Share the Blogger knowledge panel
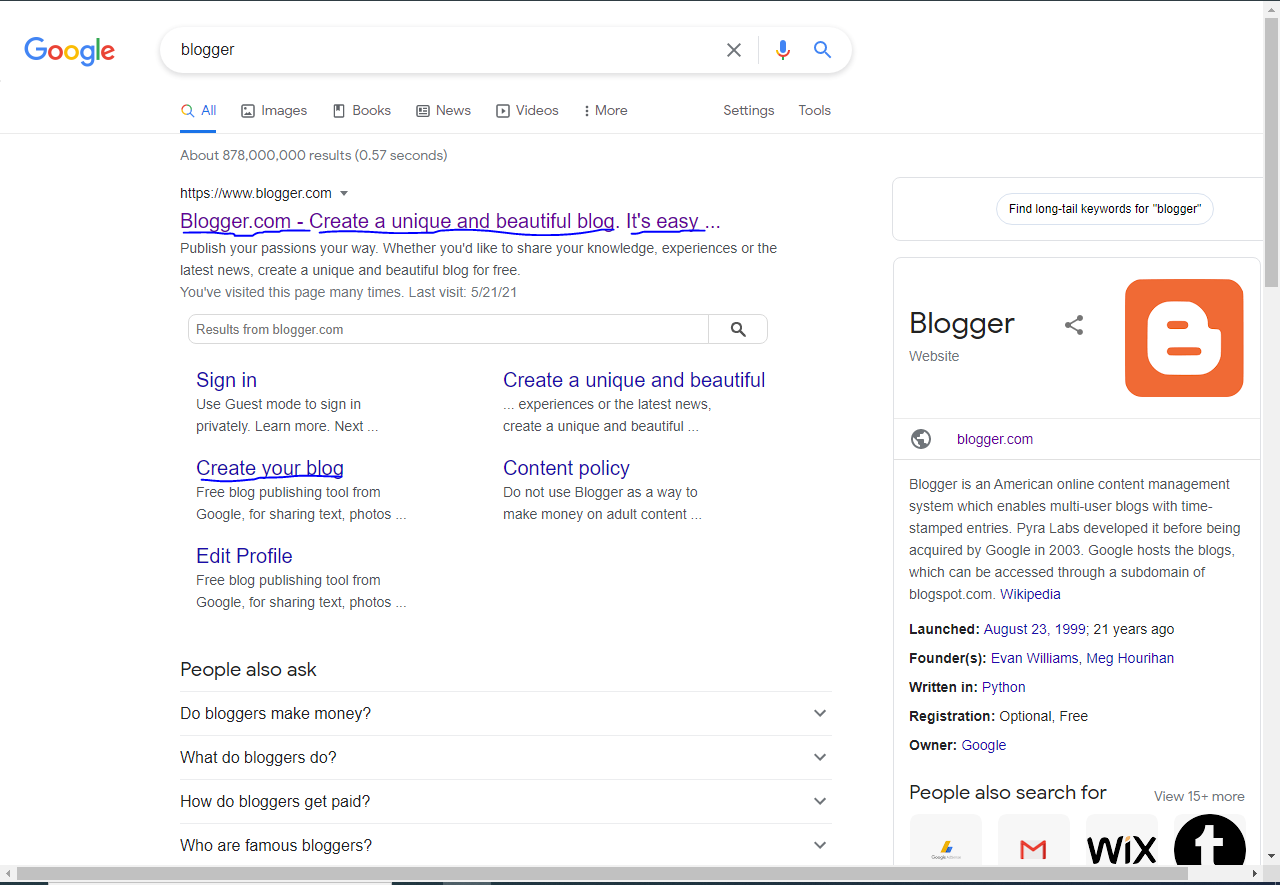 point(1074,325)
